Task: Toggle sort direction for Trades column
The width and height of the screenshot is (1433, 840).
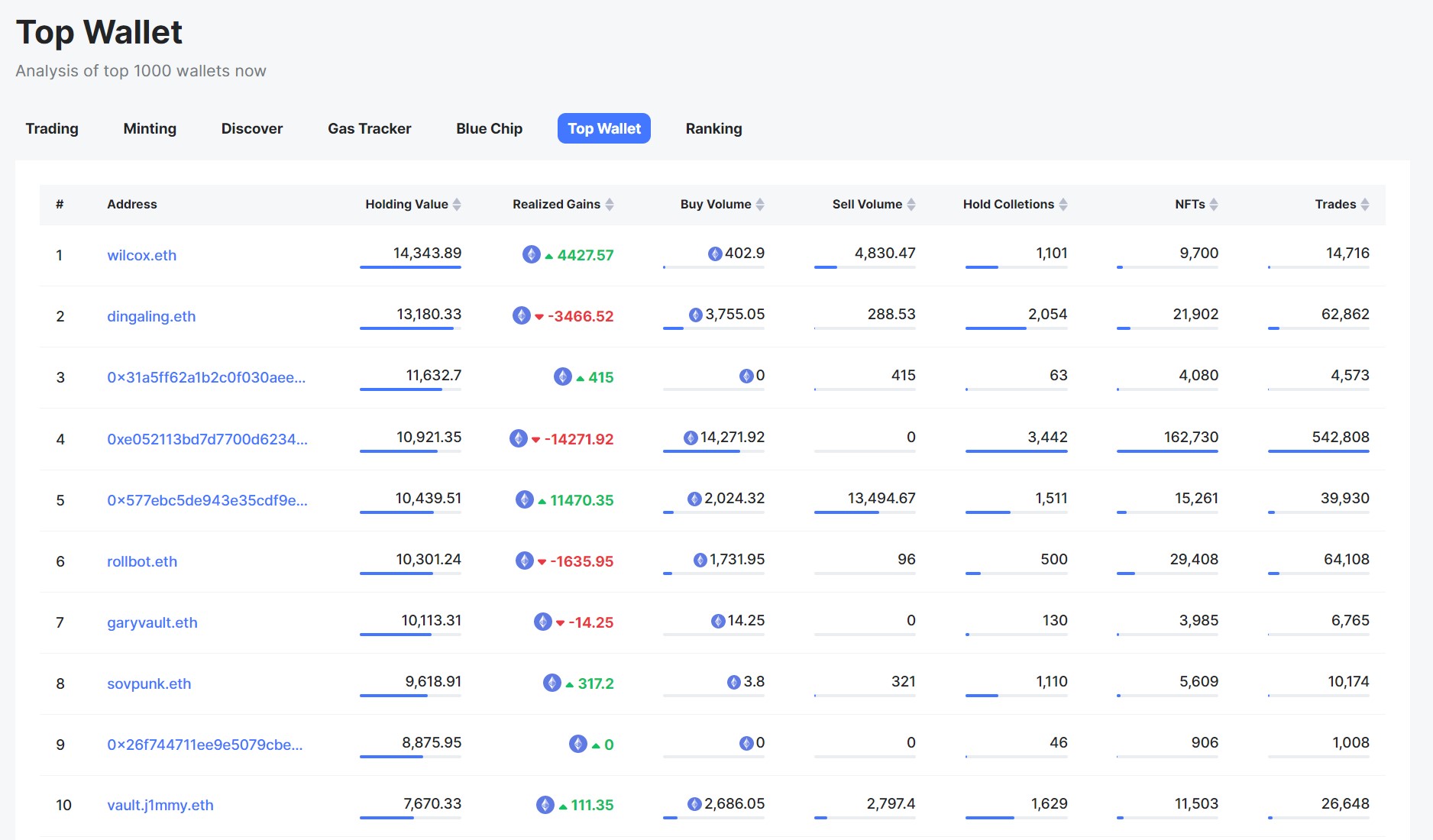Action: pos(1365,205)
